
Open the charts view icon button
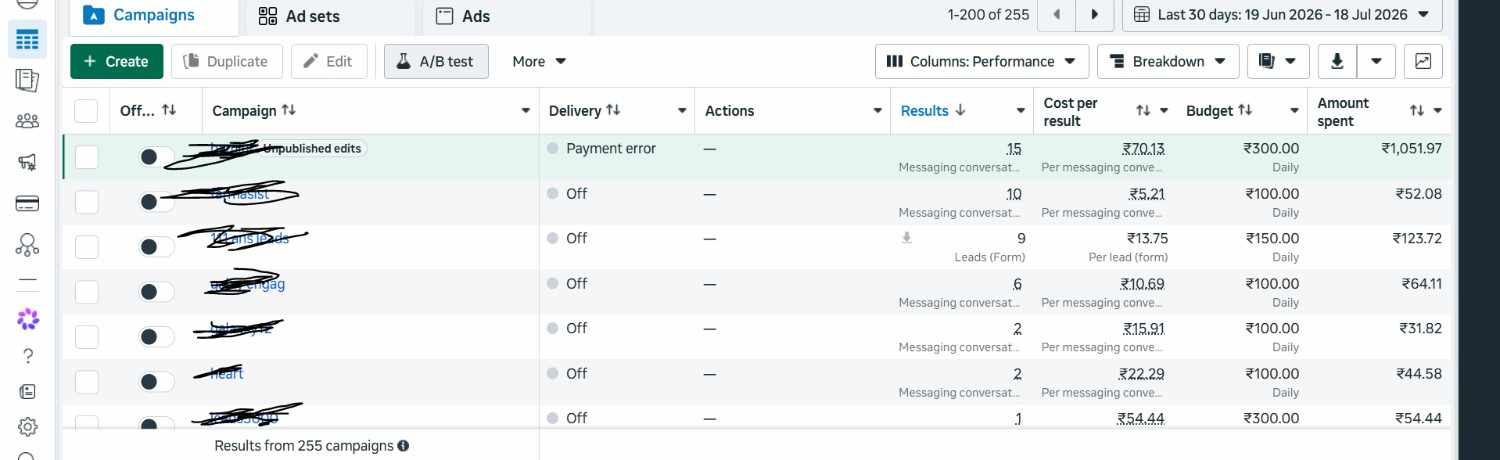[x=1423, y=61]
